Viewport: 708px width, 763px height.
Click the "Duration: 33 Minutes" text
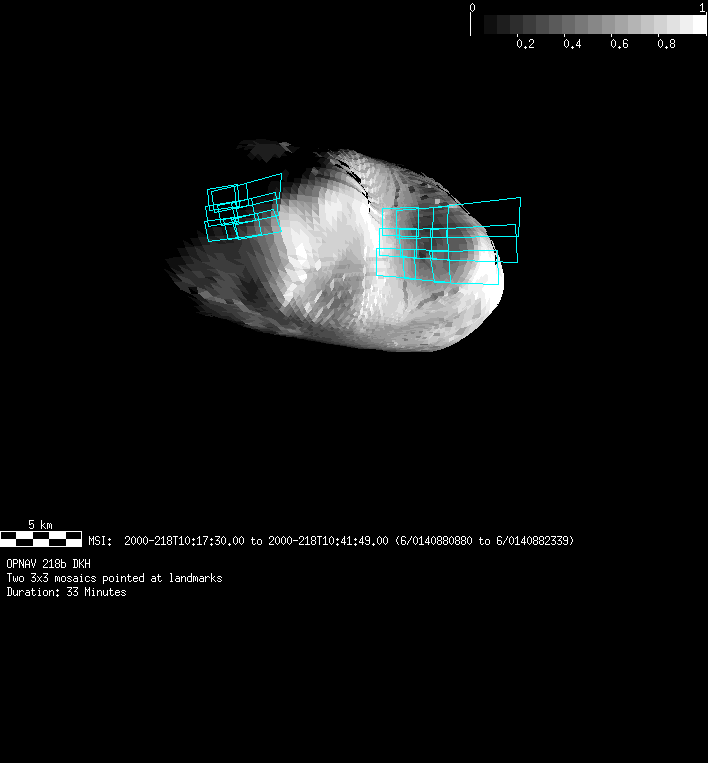tap(66, 592)
